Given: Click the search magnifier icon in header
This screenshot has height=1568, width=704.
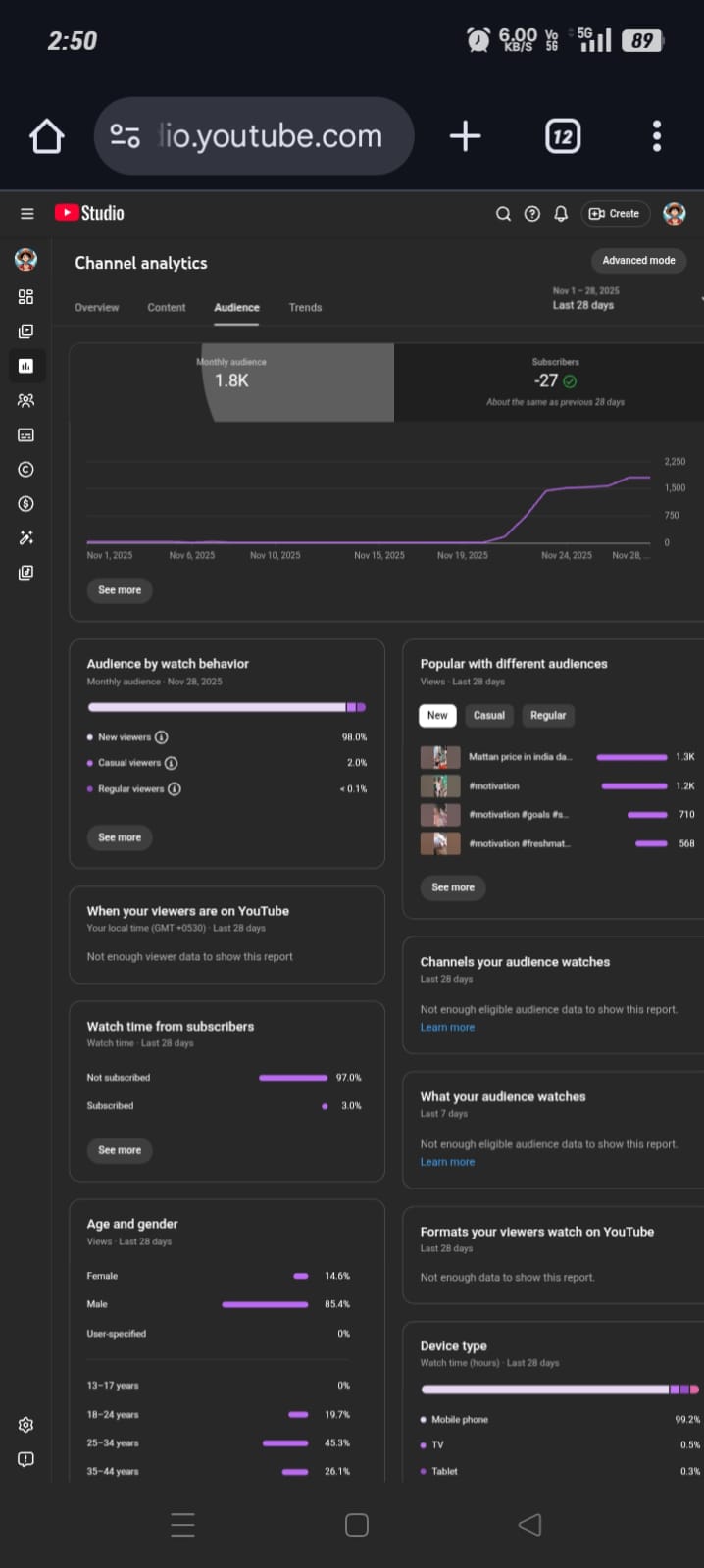Looking at the screenshot, I should [x=503, y=214].
